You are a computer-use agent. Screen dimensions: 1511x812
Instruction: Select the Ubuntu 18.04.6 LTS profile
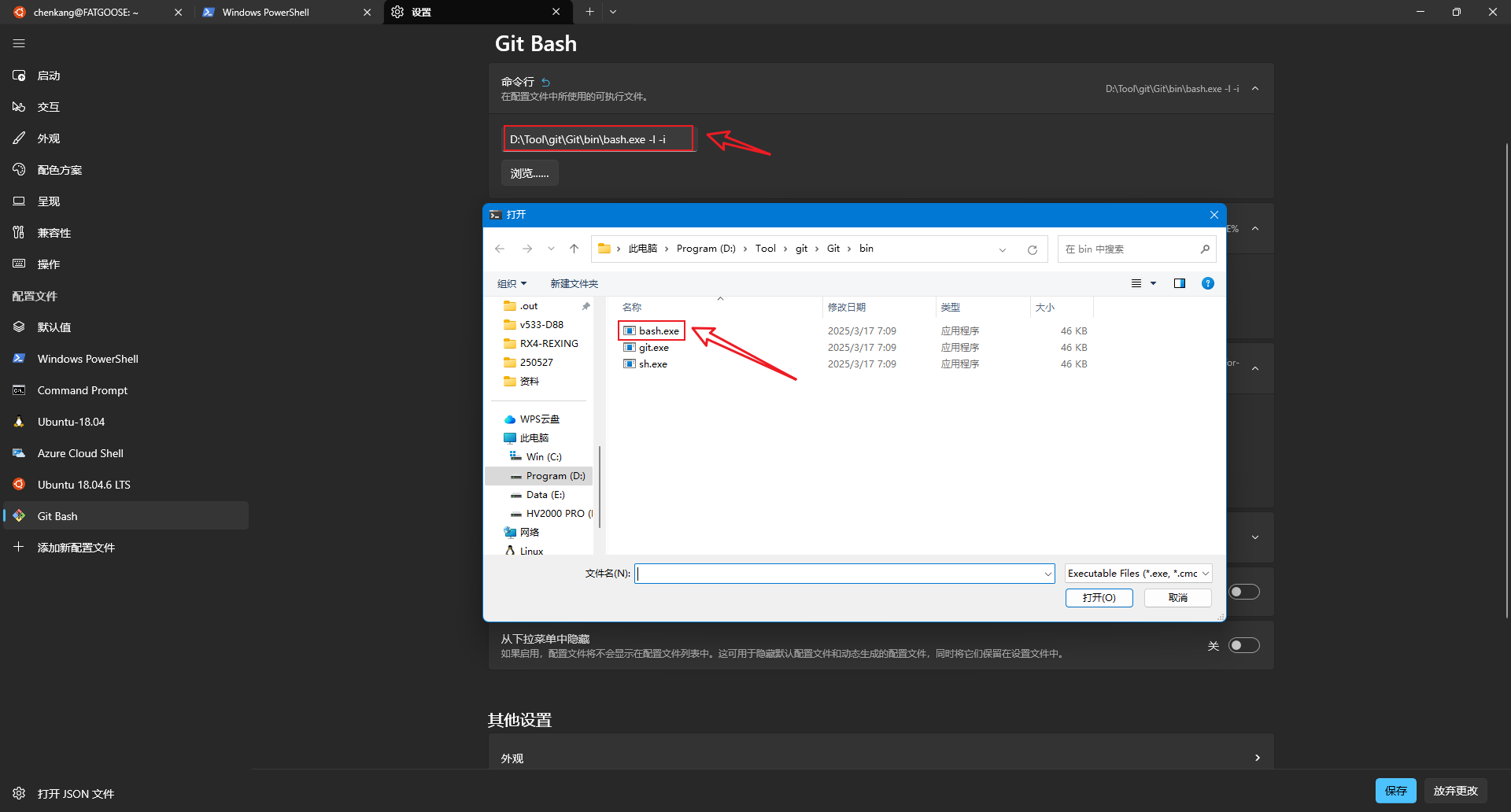[126, 485]
